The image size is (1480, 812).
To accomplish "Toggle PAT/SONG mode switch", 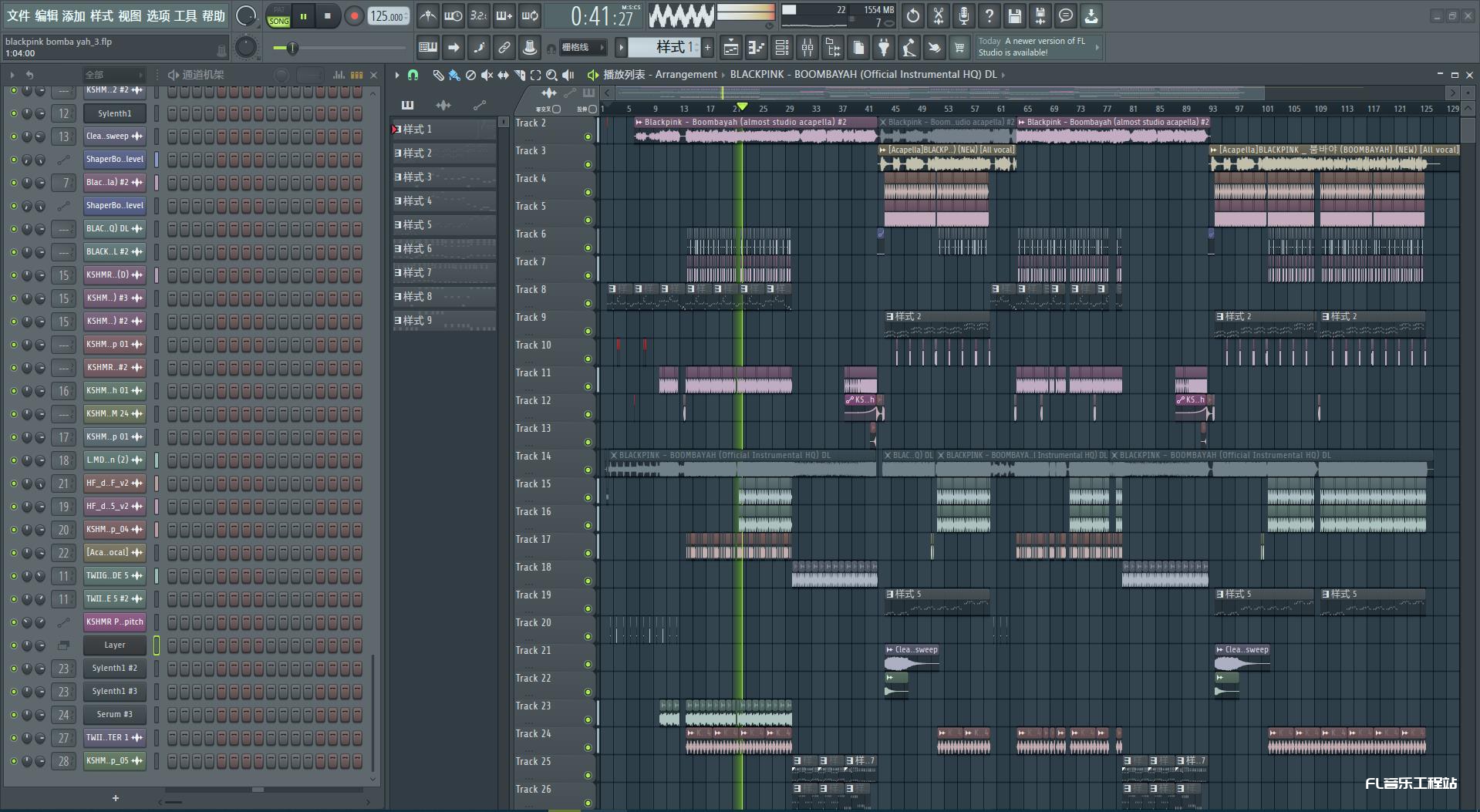I will (x=278, y=16).
